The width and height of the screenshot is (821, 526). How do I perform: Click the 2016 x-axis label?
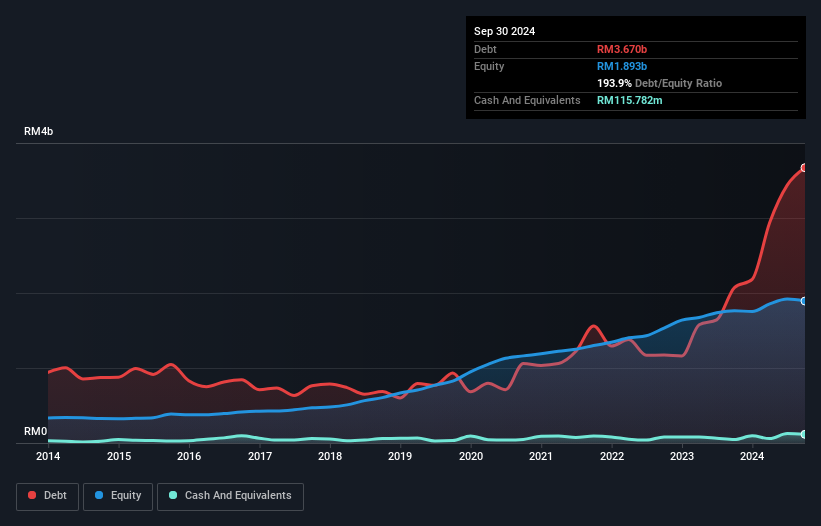pyautogui.click(x=189, y=456)
